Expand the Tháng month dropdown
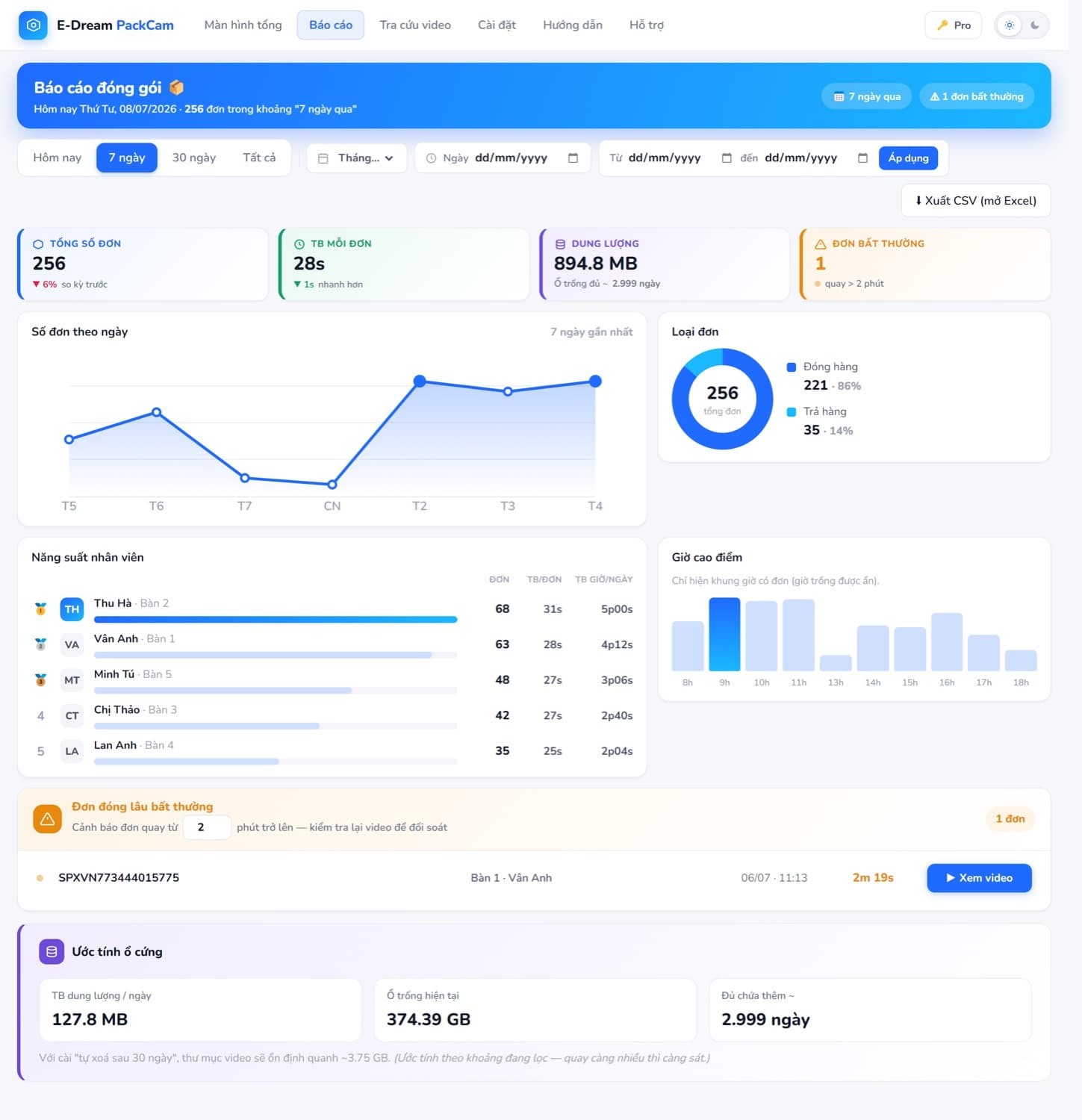This screenshot has width=1082, height=1120. pyautogui.click(x=357, y=158)
